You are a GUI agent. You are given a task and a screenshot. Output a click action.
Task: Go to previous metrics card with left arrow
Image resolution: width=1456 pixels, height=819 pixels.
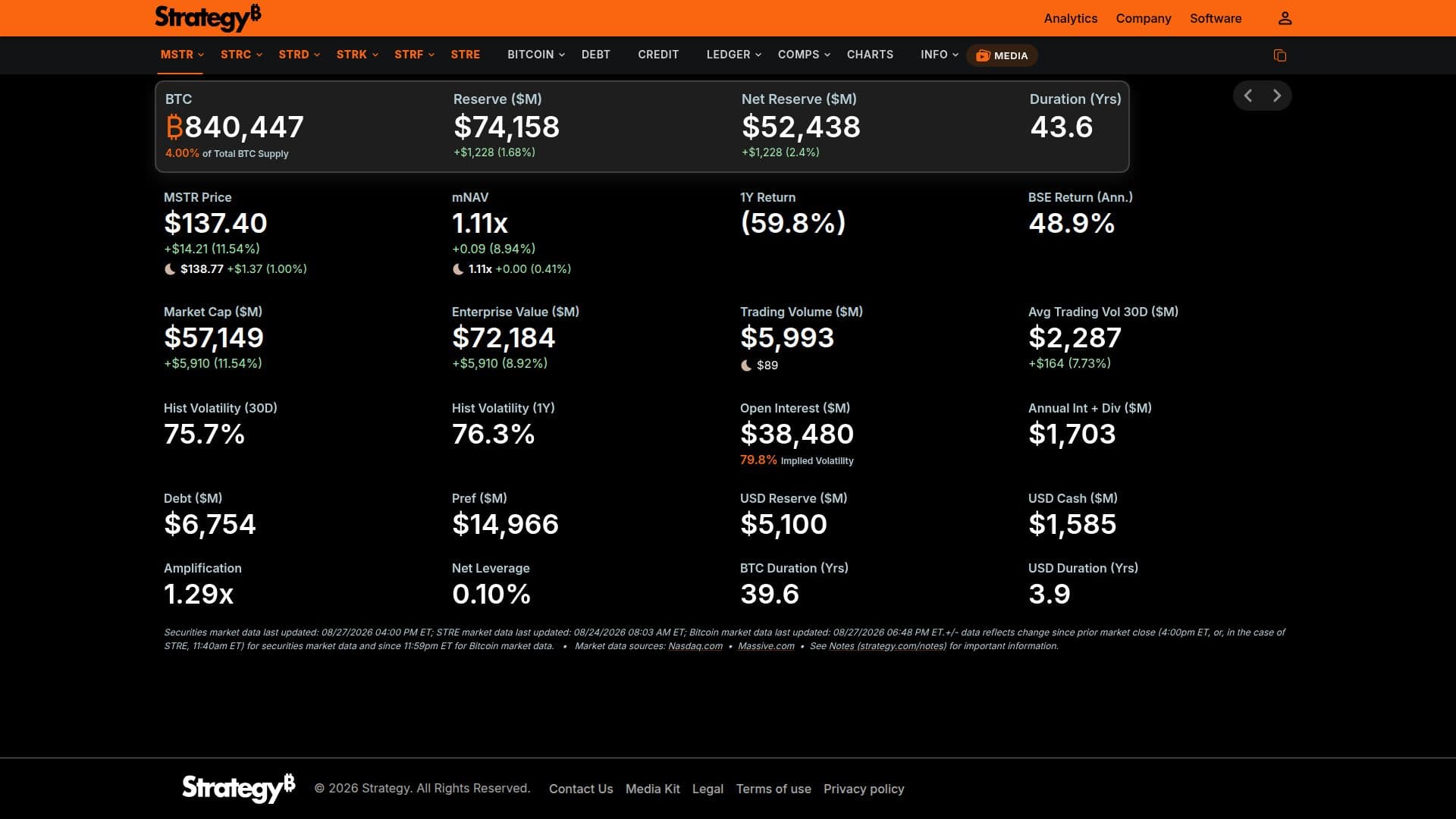pyautogui.click(x=1248, y=96)
